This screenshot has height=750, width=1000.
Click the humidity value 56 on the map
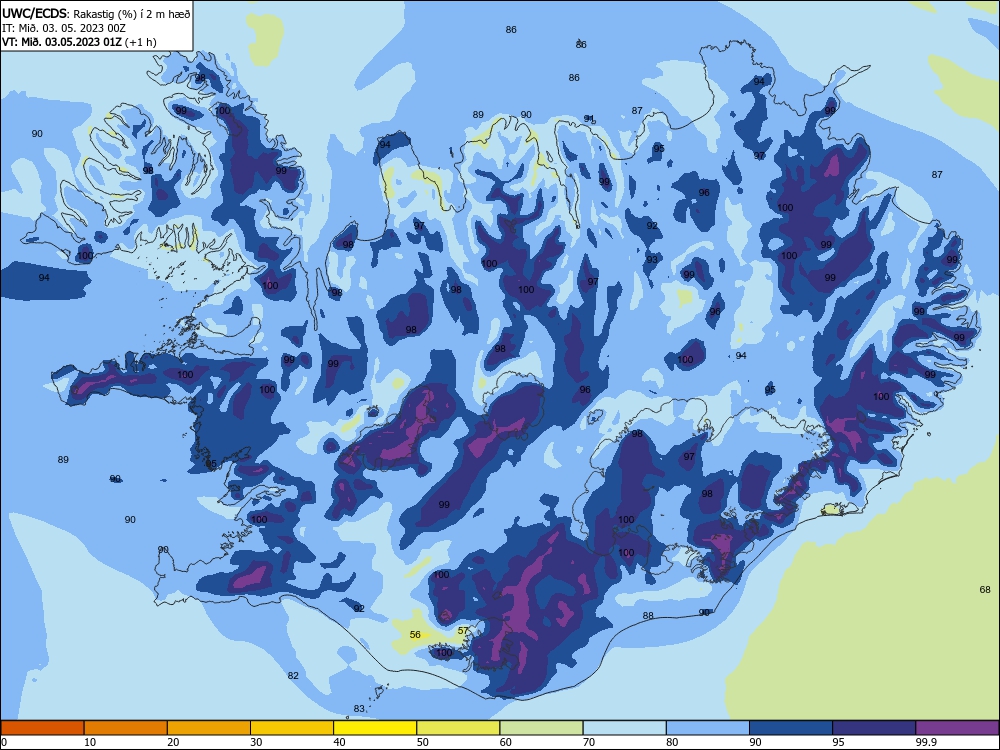[415, 635]
